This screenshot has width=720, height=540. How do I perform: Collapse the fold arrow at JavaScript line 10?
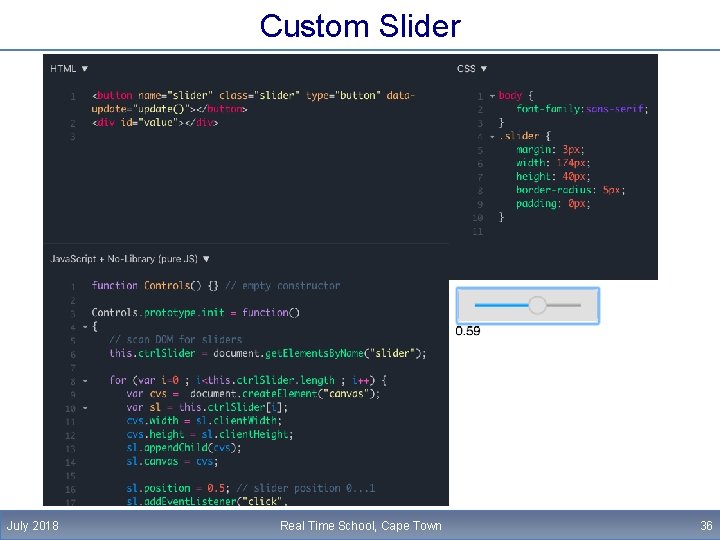click(x=85, y=408)
